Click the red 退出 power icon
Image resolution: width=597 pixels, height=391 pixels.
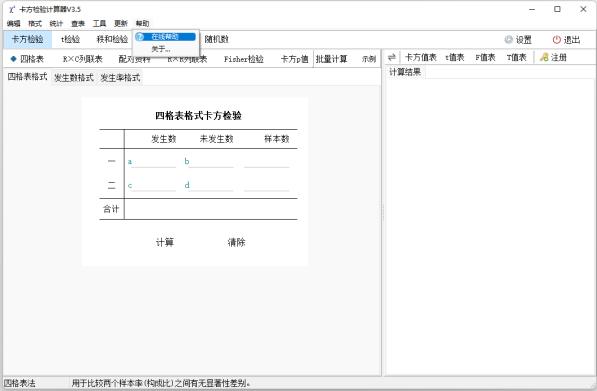[557, 40]
